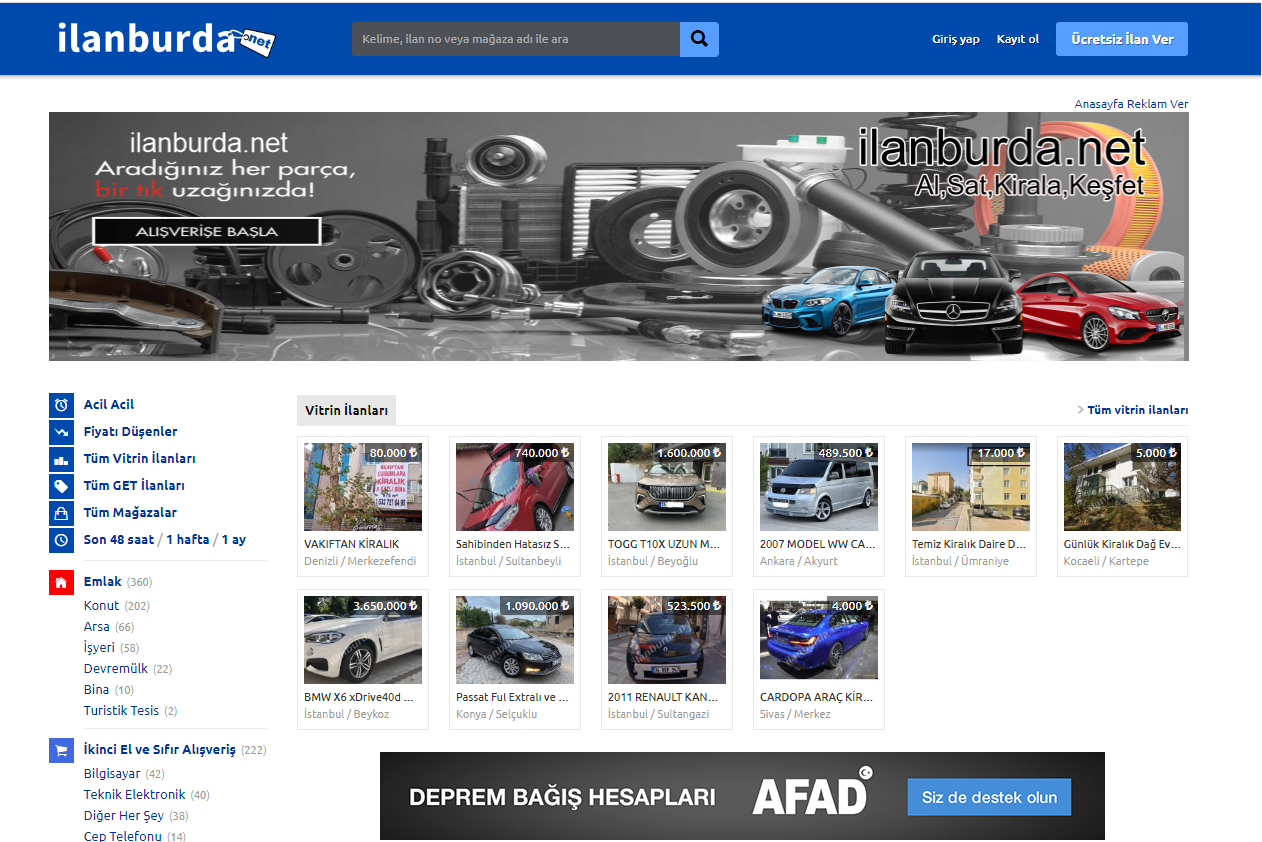1262x842 pixels.
Task: Open the AFAD deprem bağış banner
Action: pos(742,796)
